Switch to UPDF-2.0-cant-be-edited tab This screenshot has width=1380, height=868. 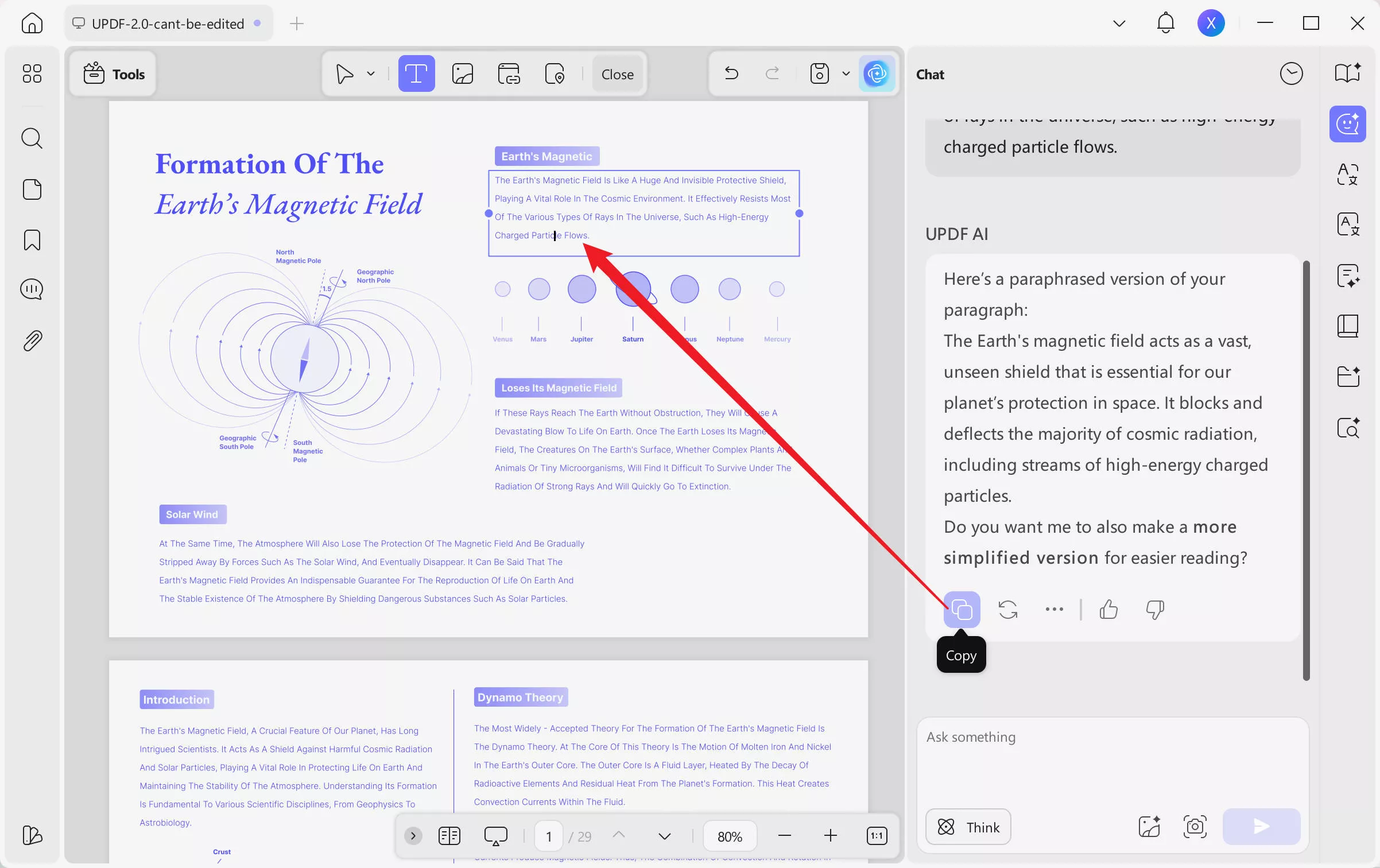[x=168, y=24]
